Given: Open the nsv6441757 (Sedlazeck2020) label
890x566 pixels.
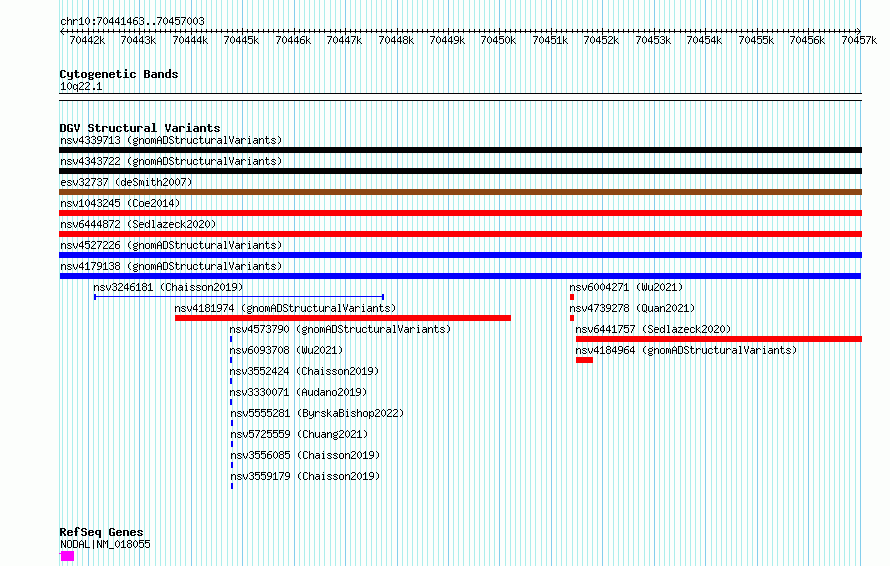Looking at the screenshot, I should (653, 329).
